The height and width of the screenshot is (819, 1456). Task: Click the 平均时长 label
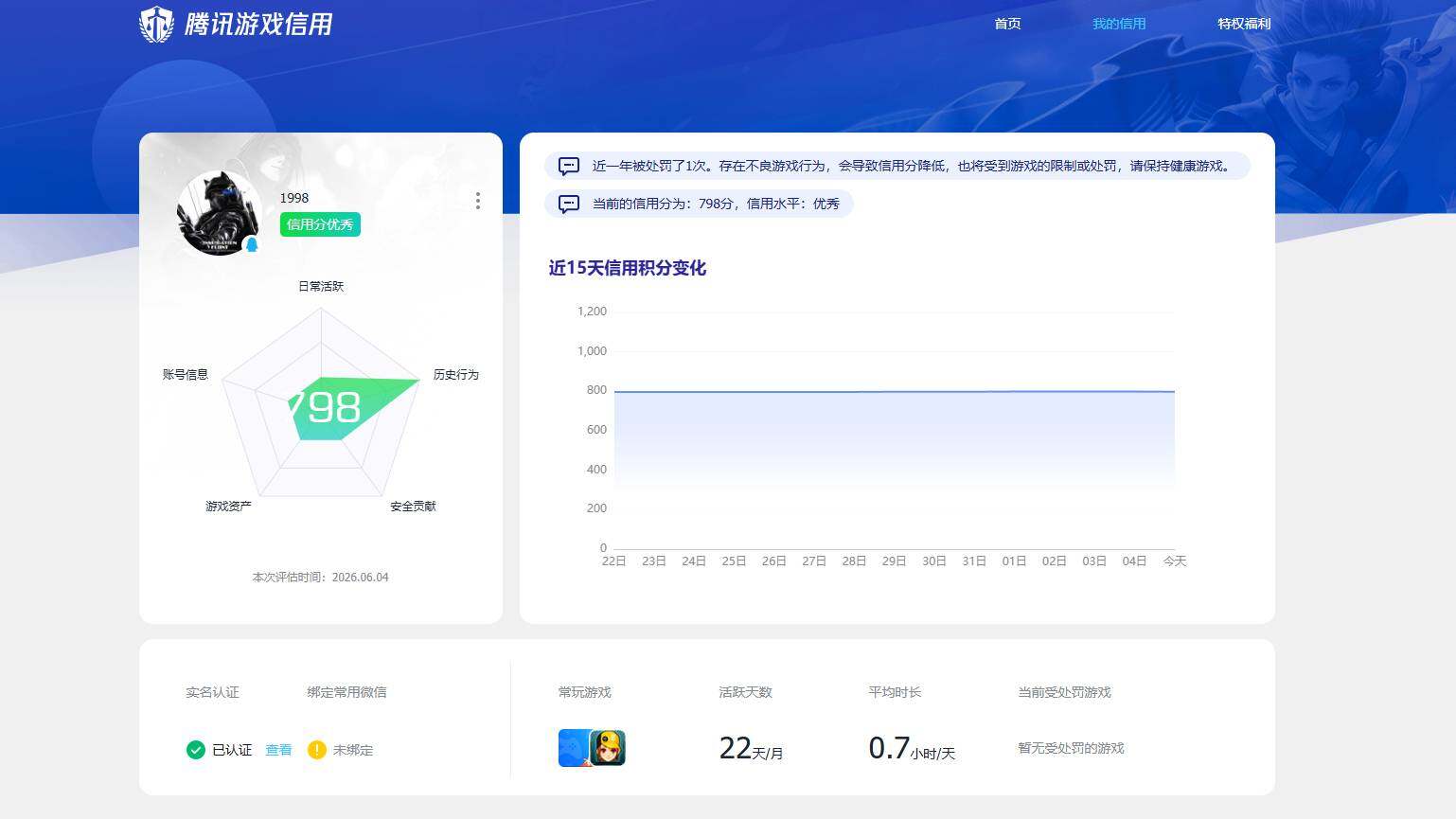(895, 692)
